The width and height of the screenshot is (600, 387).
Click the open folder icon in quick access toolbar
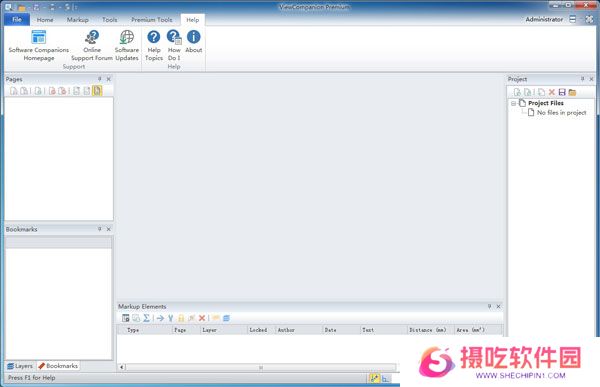(x=22, y=7)
